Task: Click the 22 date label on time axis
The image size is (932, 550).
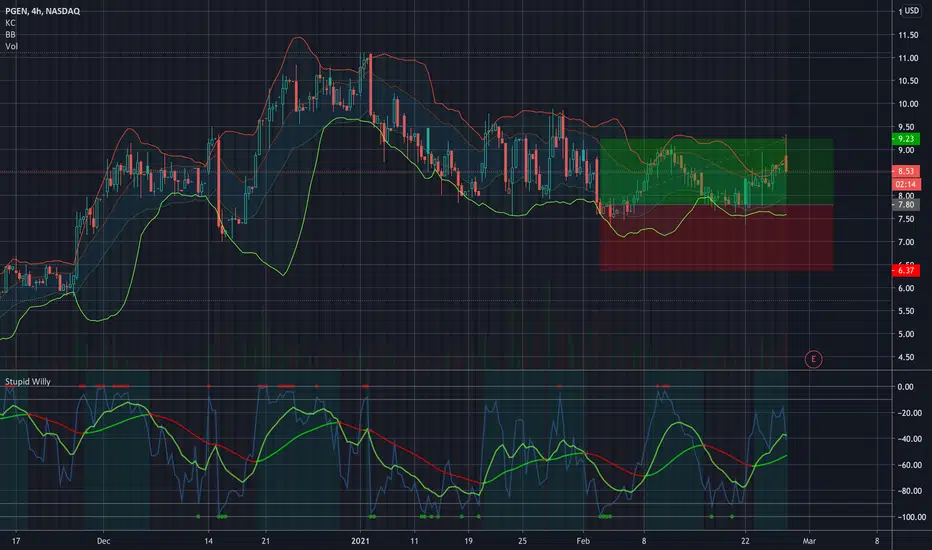Action: tap(745, 541)
